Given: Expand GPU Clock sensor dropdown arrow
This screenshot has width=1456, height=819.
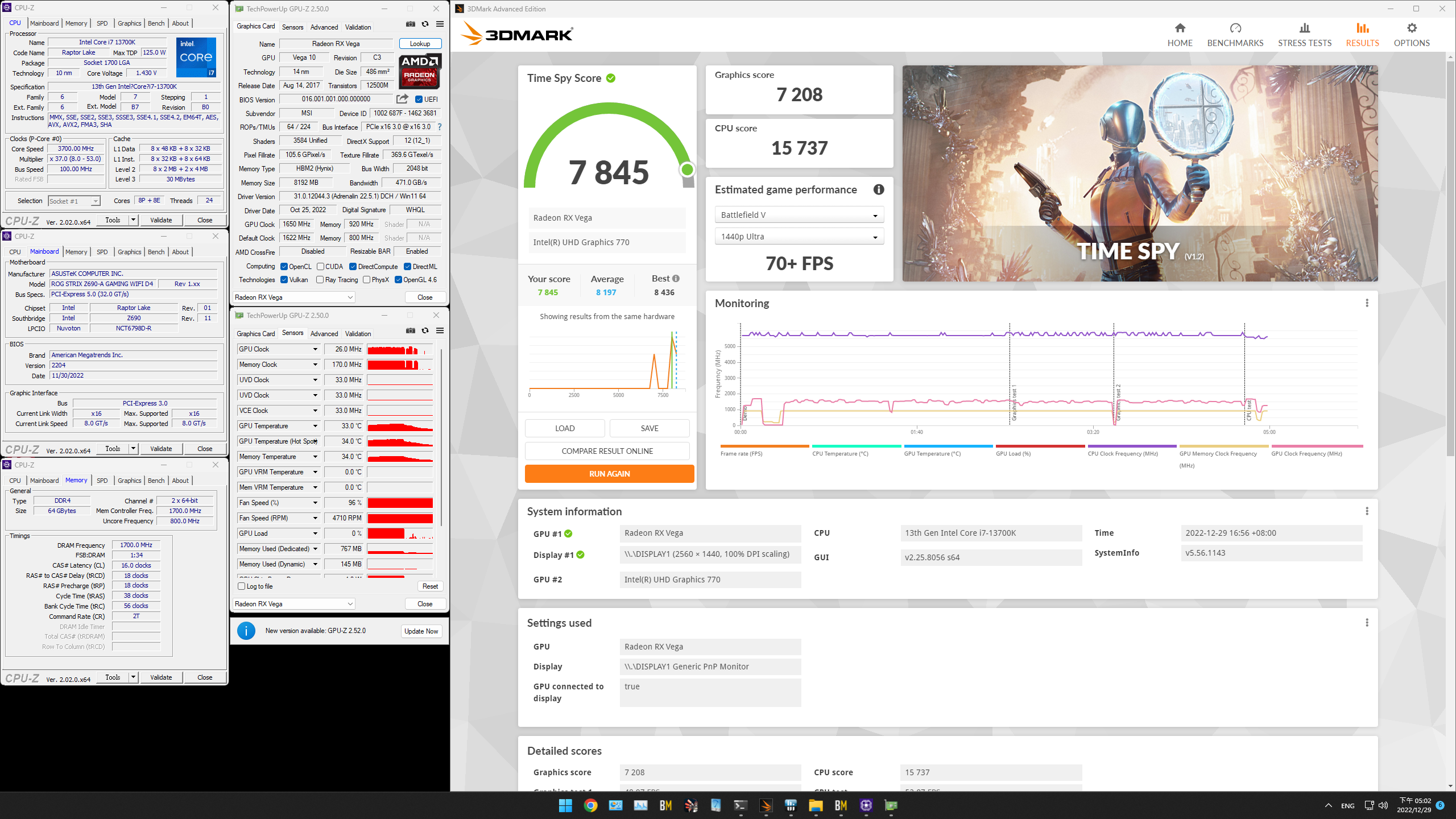Looking at the screenshot, I should pos(315,349).
